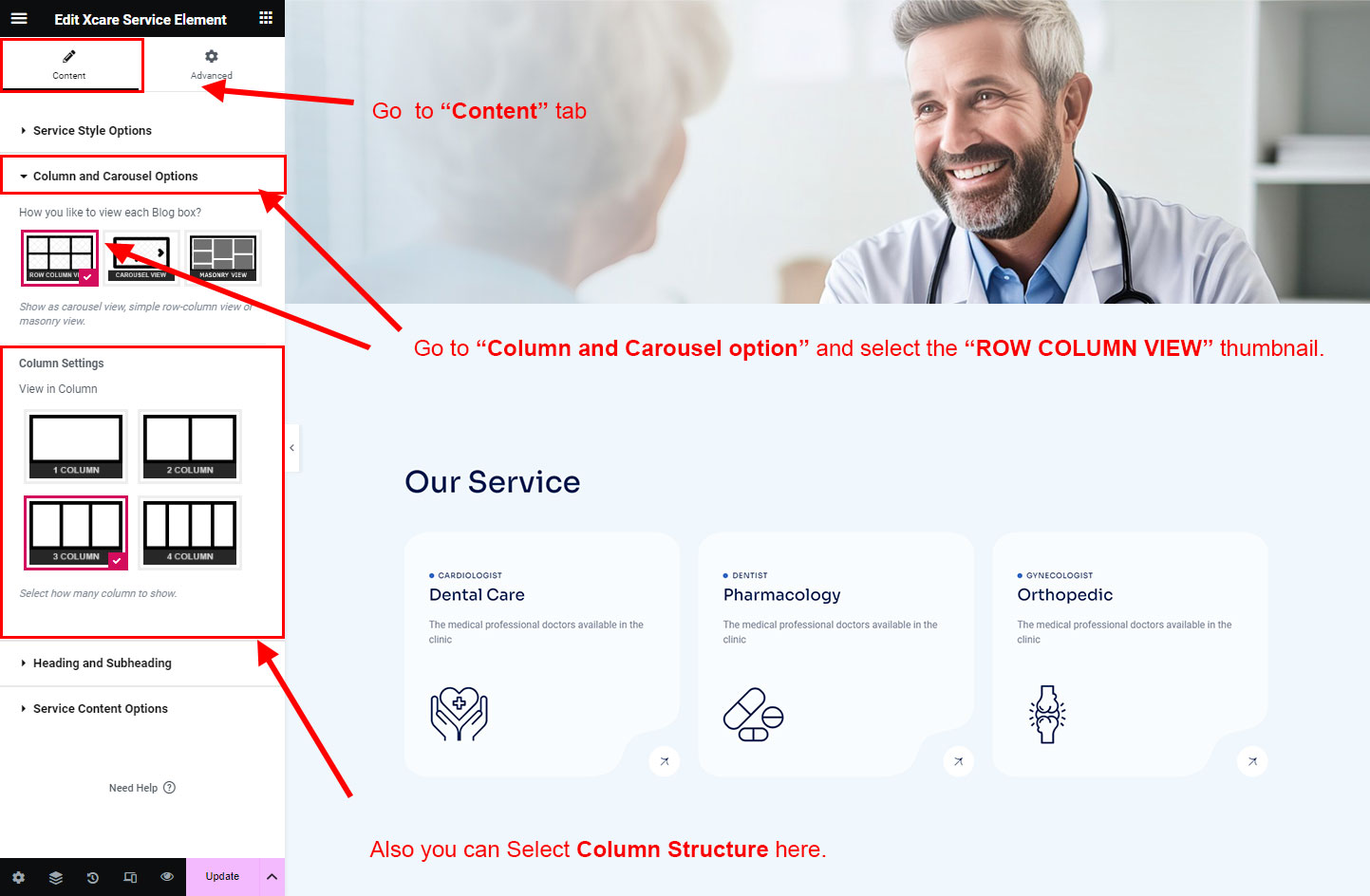The image size is (1370, 896).
Task: Select the Row Column View thumbnail
Action: point(60,257)
